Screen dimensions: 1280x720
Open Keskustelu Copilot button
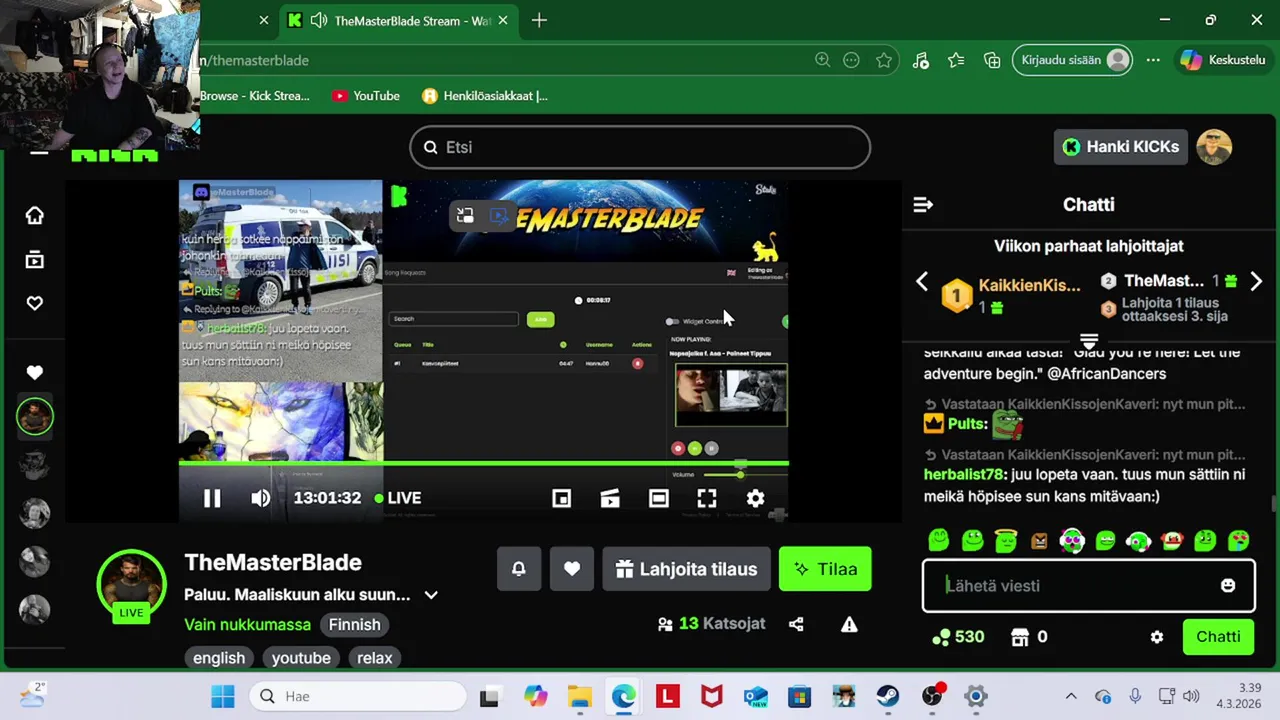1223,60
